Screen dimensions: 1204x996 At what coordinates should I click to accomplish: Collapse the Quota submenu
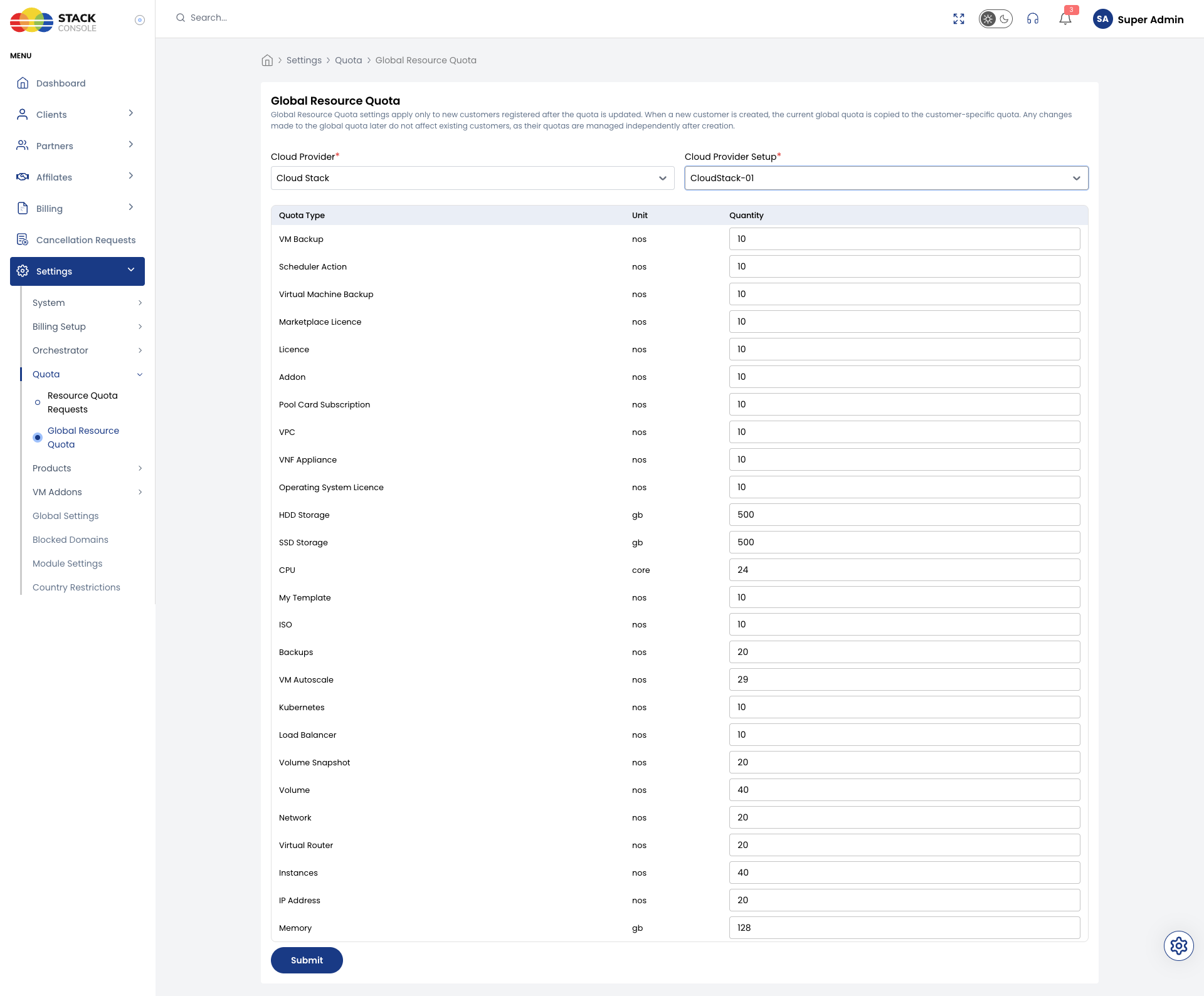click(x=87, y=374)
